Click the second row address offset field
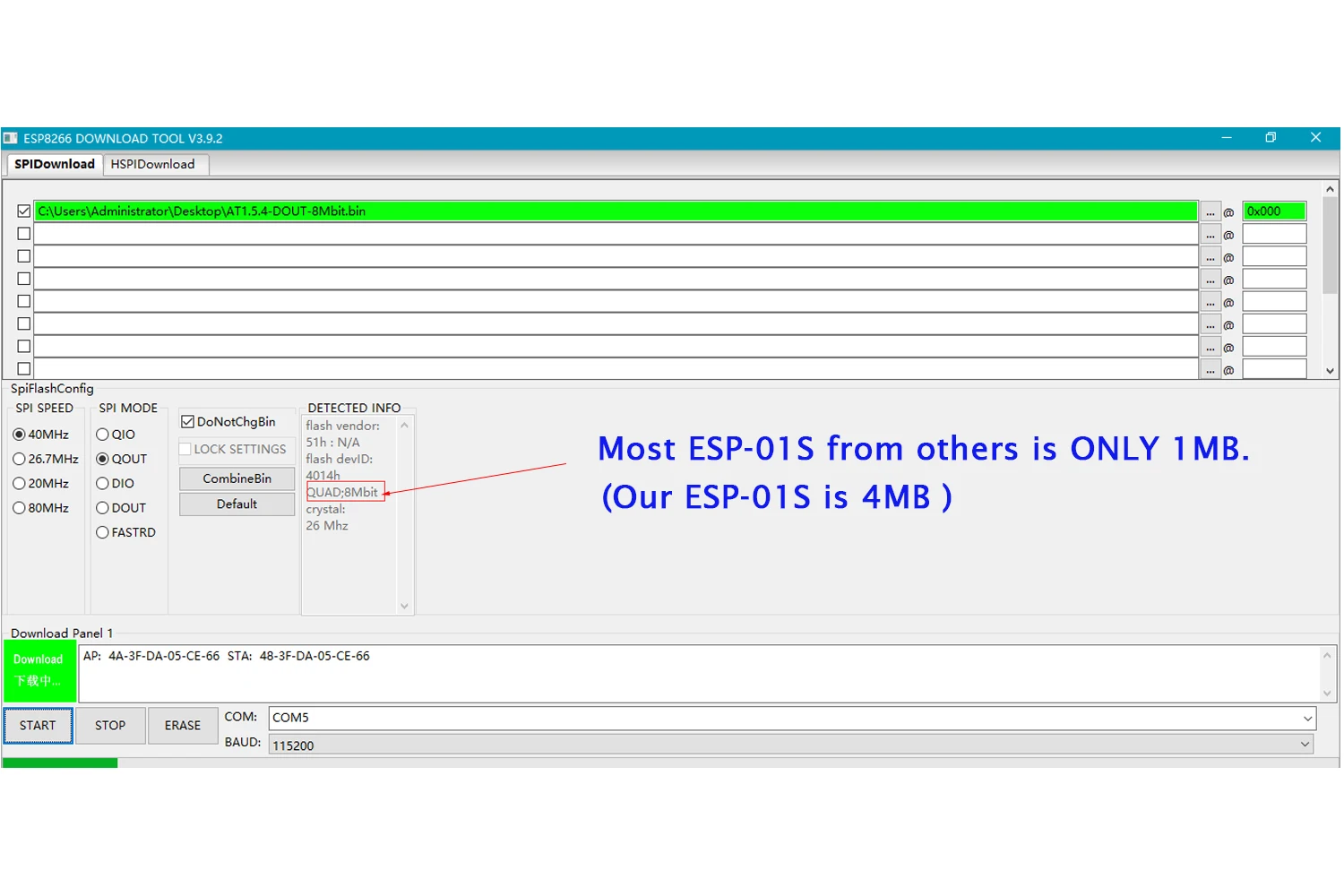 tap(1274, 234)
